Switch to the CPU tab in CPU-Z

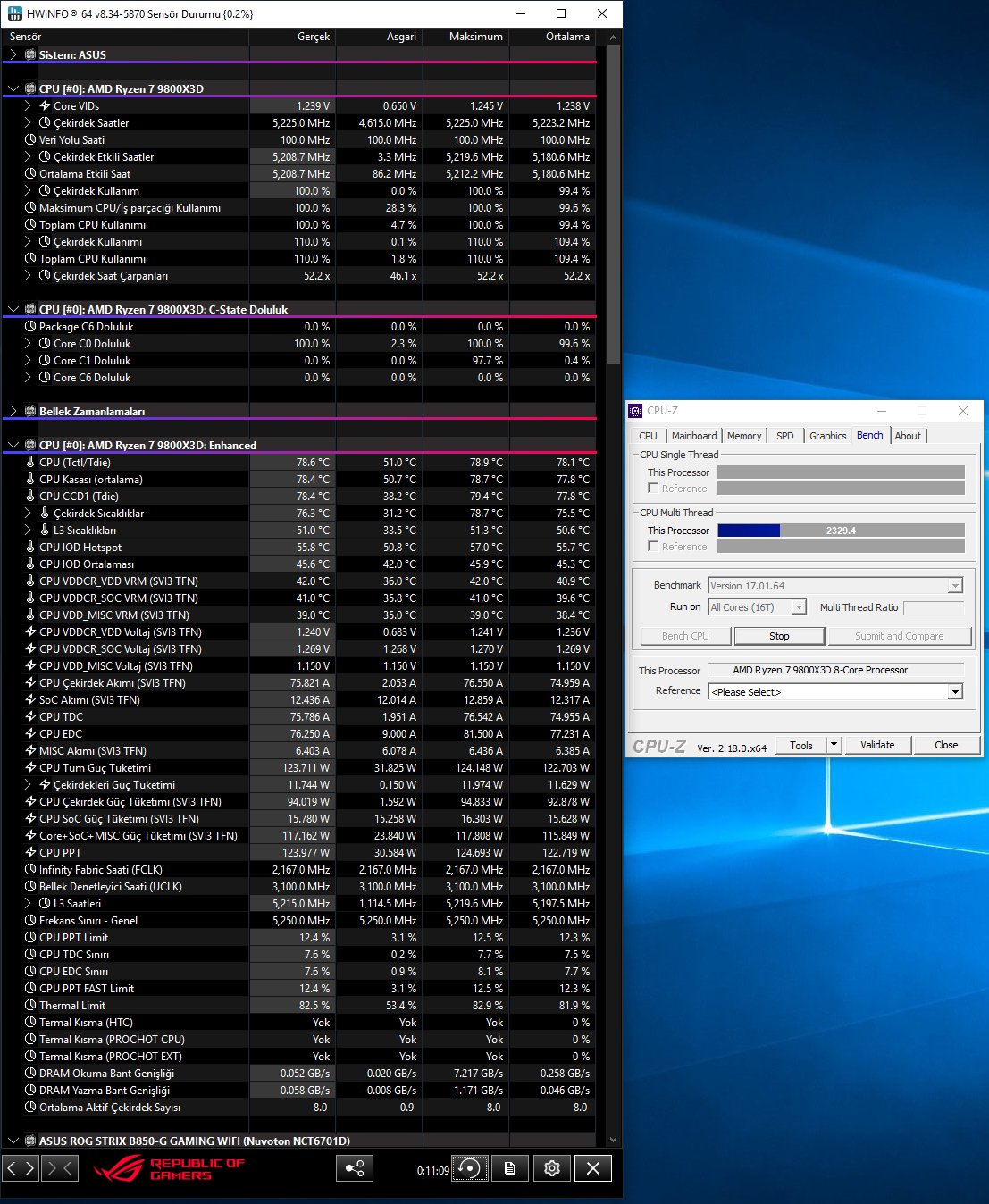tap(648, 436)
